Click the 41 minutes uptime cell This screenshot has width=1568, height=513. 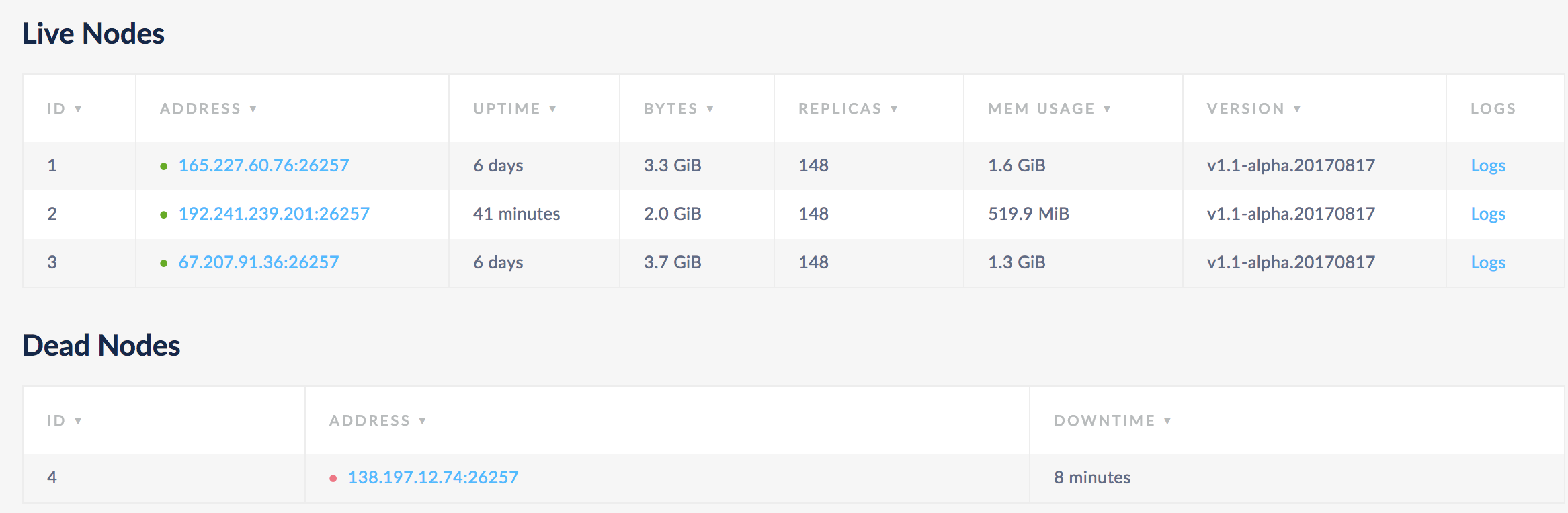pyautogui.click(x=516, y=214)
